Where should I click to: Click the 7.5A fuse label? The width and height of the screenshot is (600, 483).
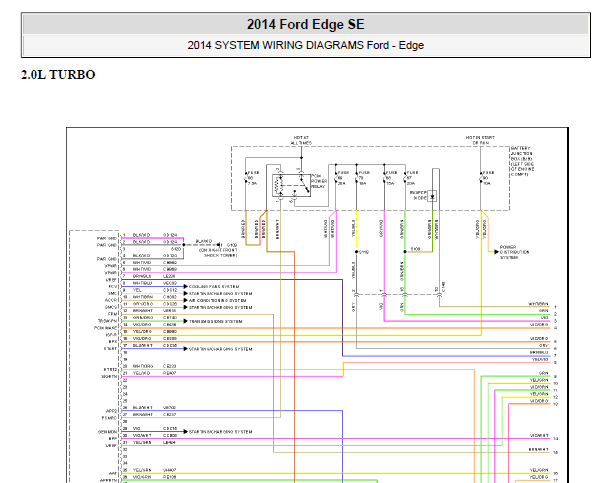pos(253,183)
